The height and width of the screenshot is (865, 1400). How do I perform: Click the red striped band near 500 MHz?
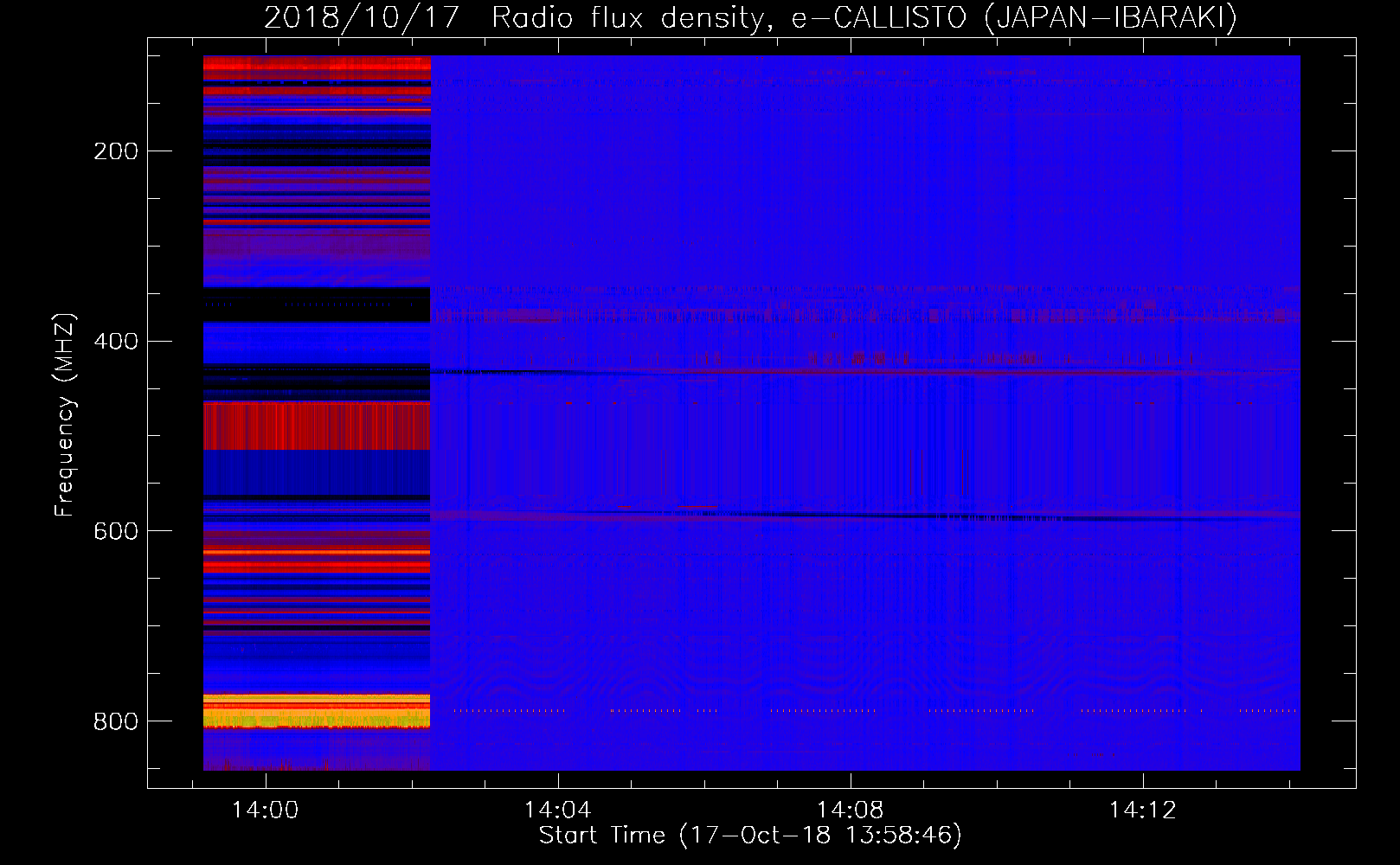[x=317, y=426]
